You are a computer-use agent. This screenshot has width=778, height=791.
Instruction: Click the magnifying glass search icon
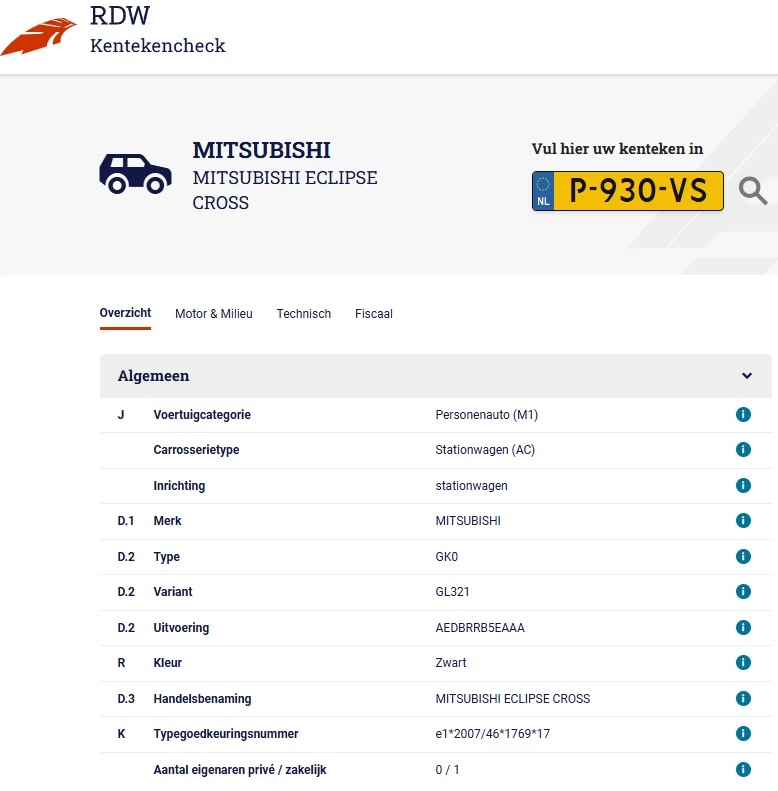coord(753,190)
